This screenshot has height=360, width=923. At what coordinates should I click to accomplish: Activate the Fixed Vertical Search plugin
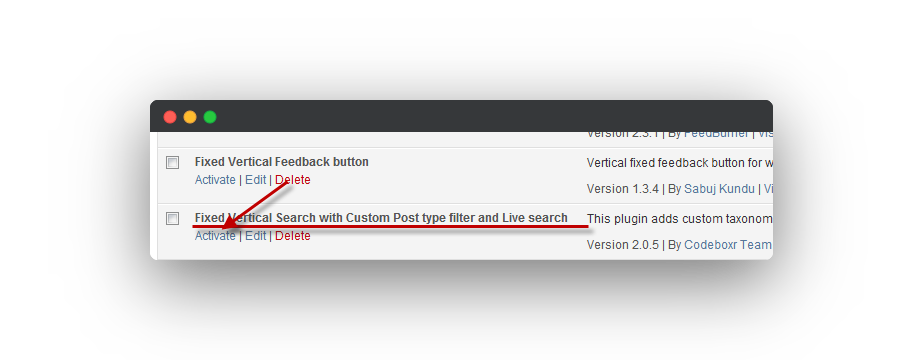pos(215,236)
